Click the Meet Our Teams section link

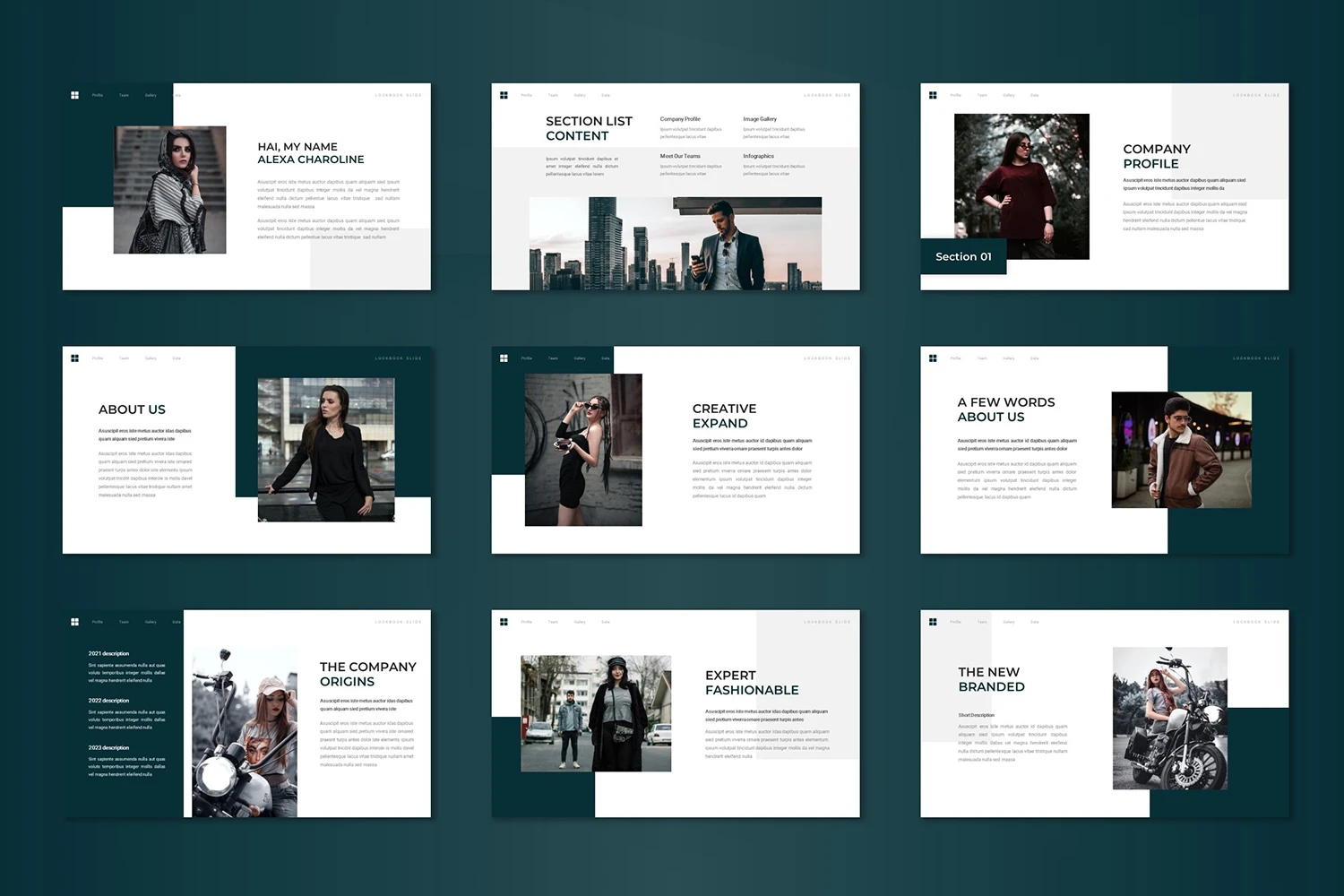[680, 156]
